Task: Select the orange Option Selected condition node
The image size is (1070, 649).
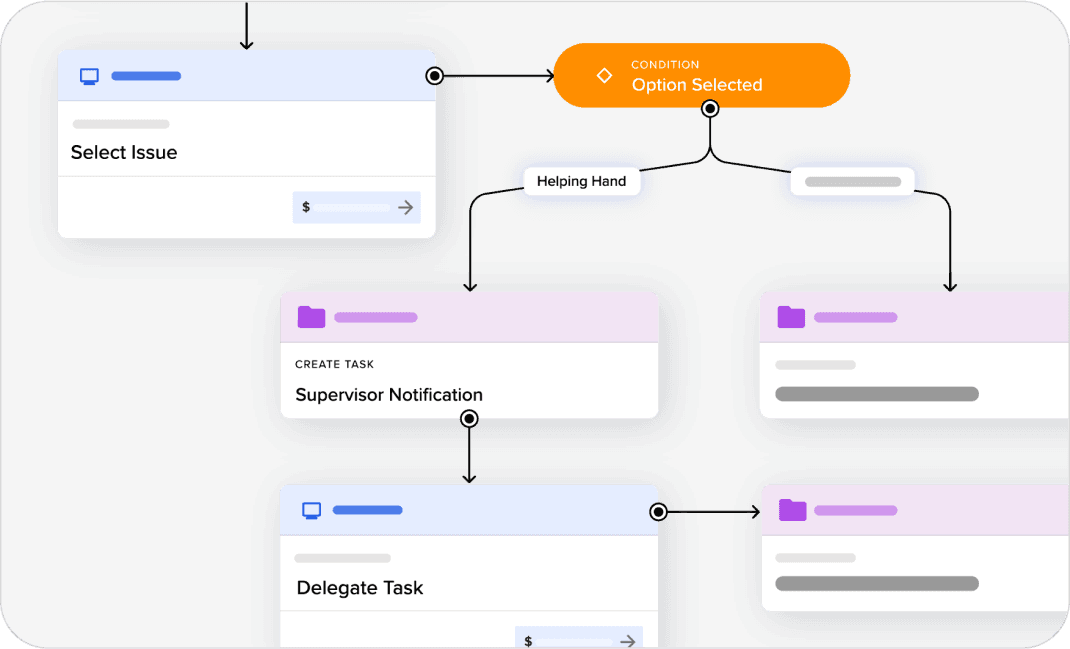Action: [x=701, y=76]
